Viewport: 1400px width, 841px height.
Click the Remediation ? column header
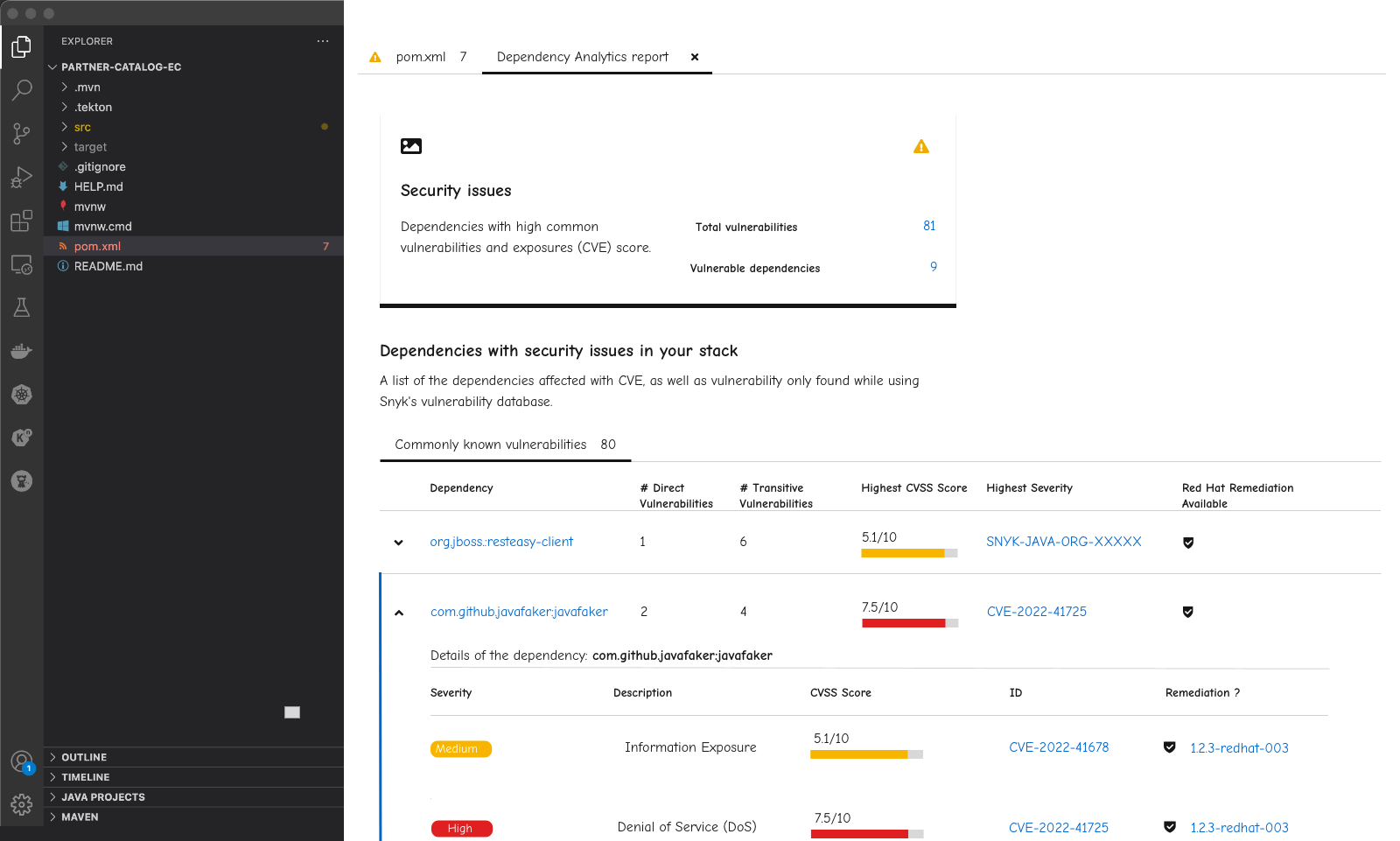(1202, 693)
